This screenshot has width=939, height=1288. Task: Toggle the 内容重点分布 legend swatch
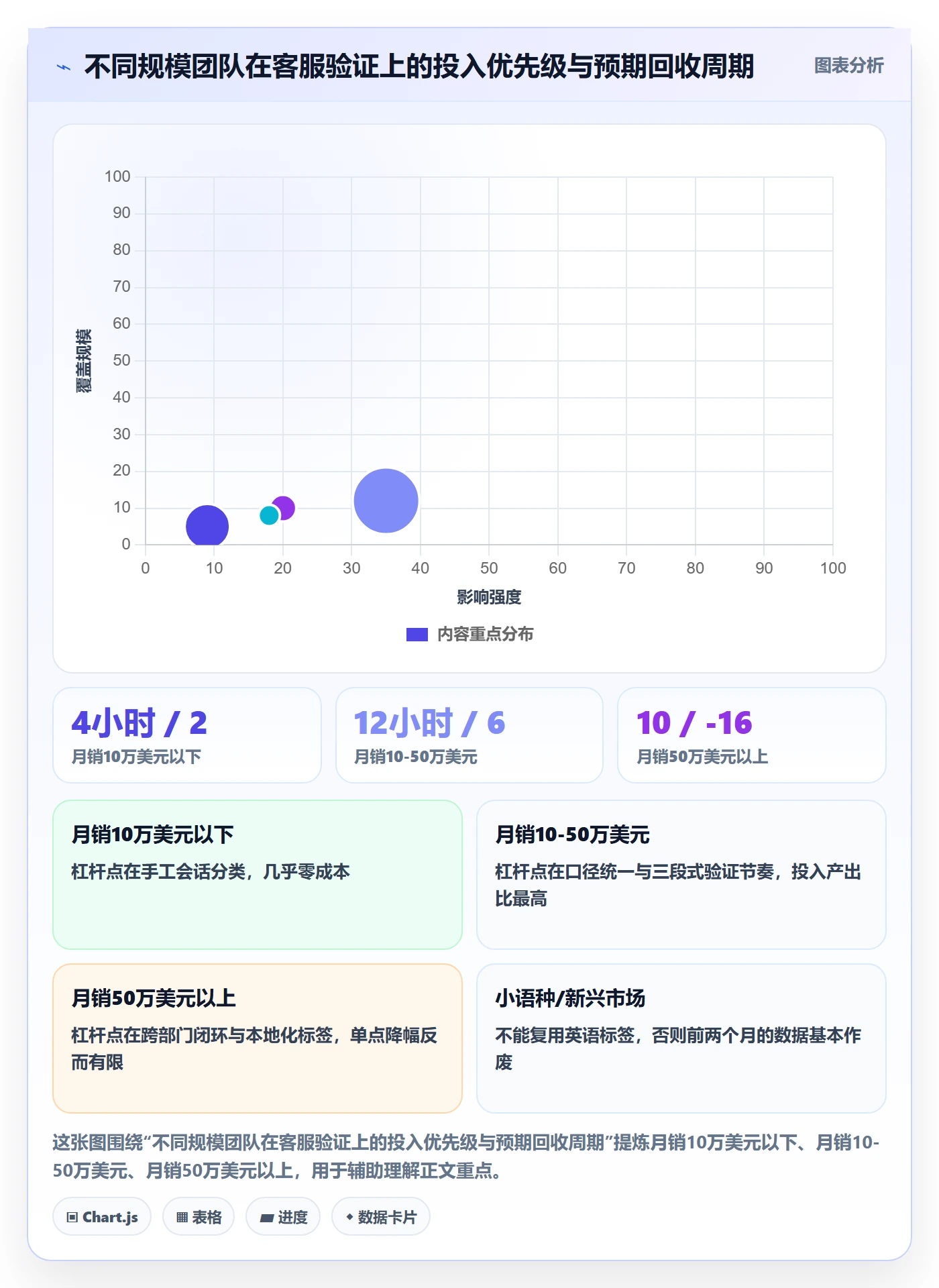click(417, 635)
